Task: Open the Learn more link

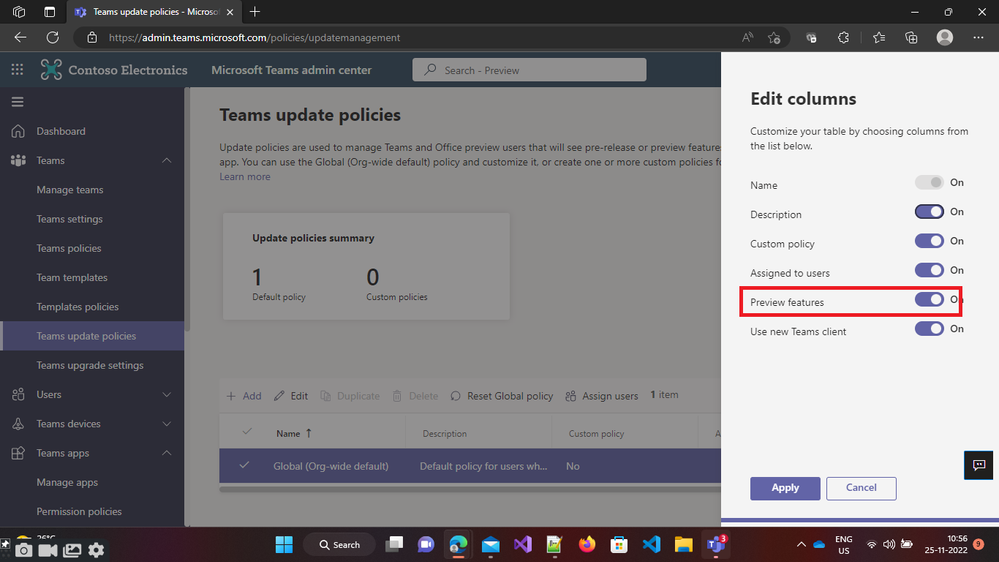Action: coord(245,177)
